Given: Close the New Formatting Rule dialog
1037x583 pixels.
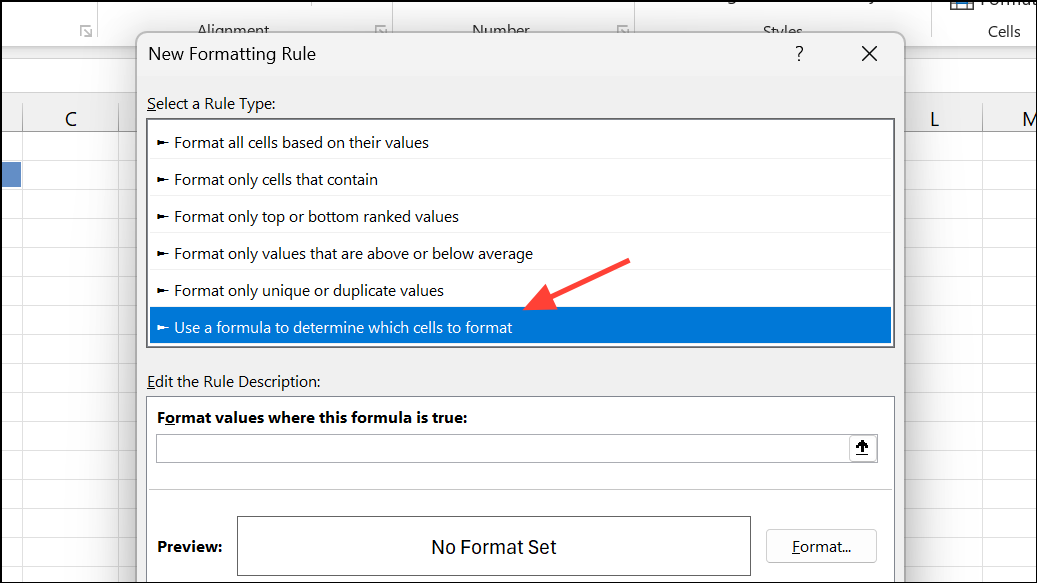Looking at the screenshot, I should [x=869, y=53].
